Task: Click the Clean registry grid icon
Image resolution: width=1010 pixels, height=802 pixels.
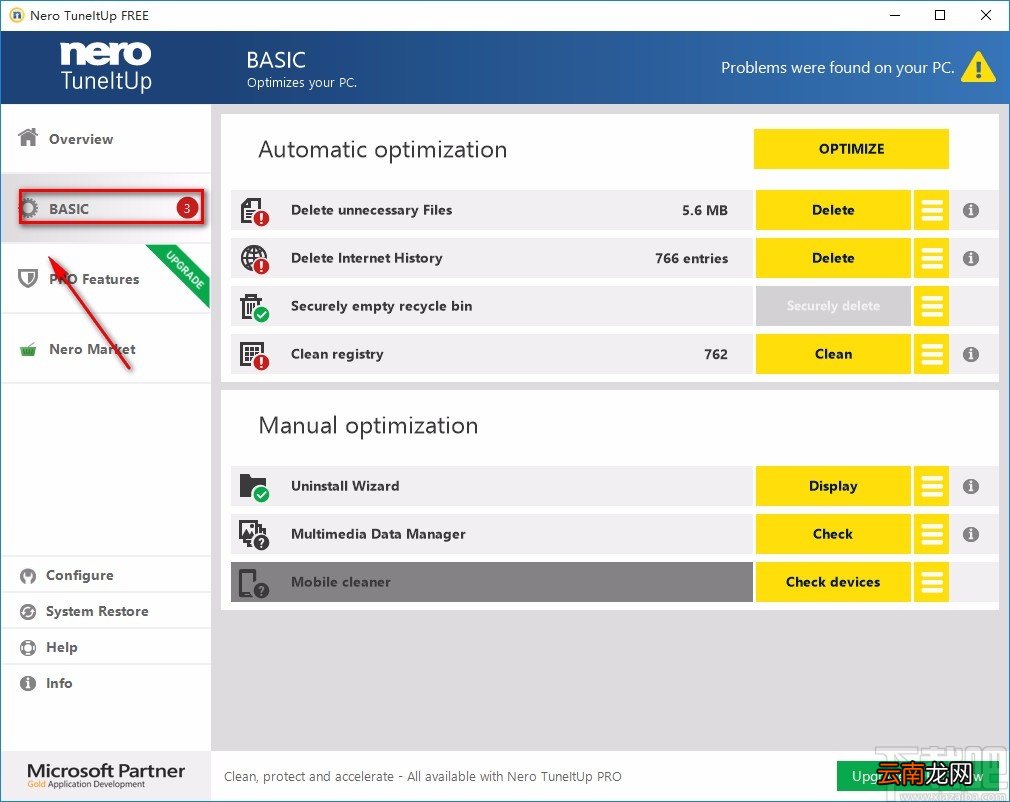Action: (x=254, y=355)
